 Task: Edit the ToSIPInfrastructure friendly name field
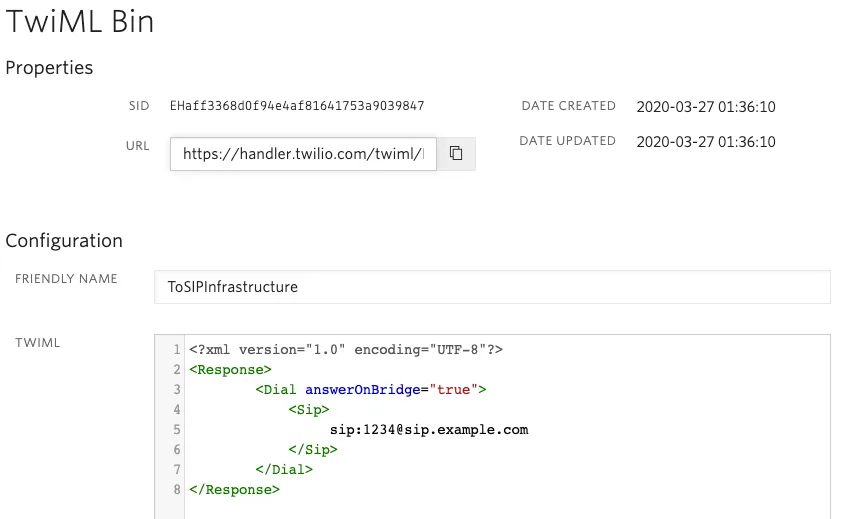click(x=492, y=287)
